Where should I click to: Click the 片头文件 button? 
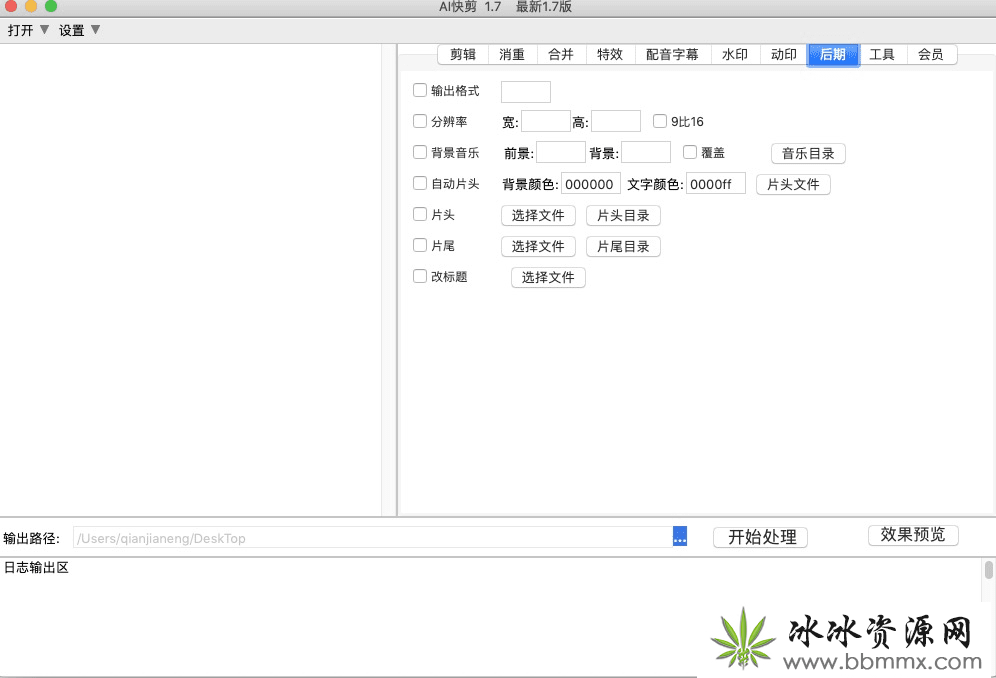click(793, 184)
